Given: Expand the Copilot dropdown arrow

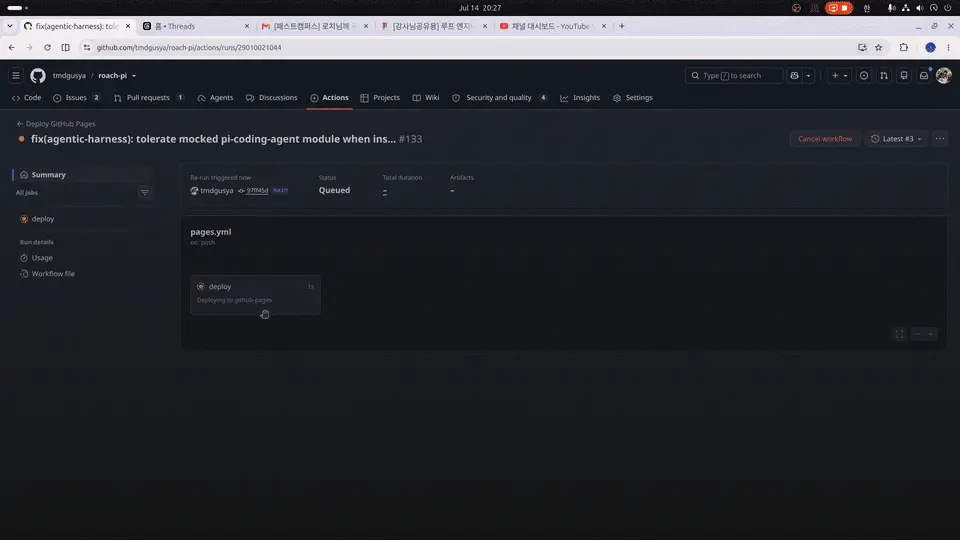Looking at the screenshot, I should [808, 75].
